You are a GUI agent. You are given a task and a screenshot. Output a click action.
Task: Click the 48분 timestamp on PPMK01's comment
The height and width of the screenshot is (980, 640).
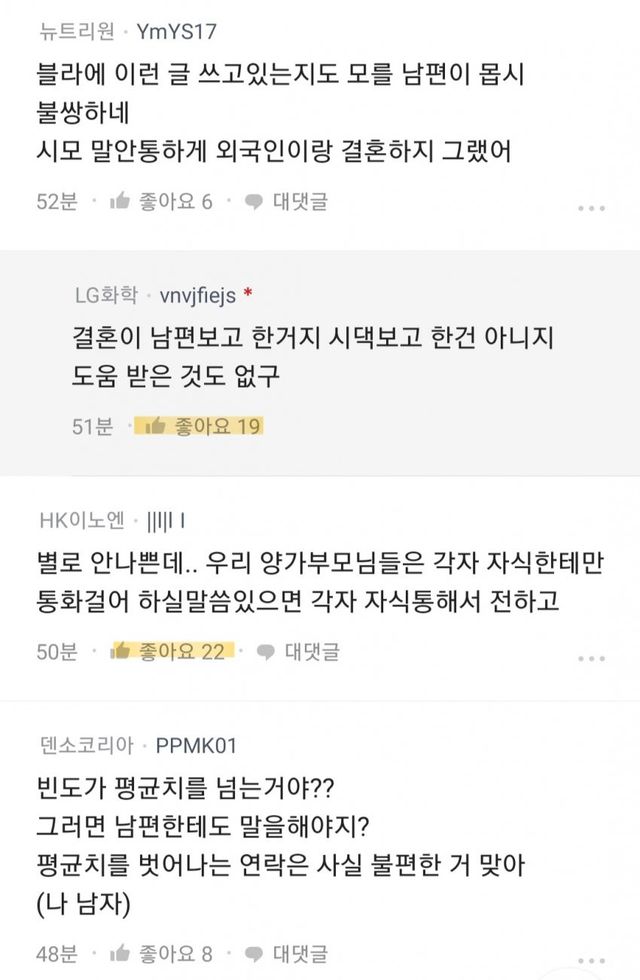coord(56,953)
